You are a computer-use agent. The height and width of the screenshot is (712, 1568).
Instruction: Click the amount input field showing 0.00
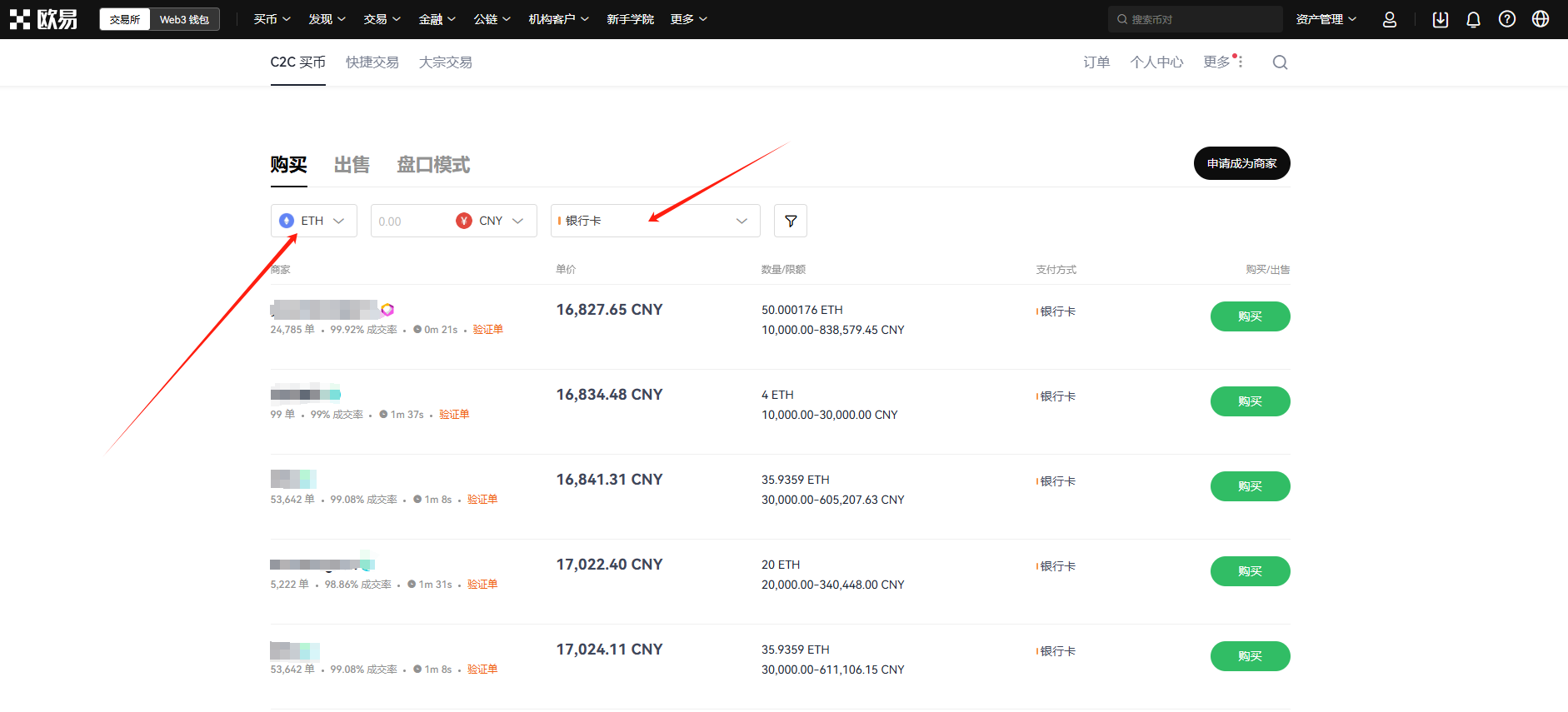click(408, 221)
